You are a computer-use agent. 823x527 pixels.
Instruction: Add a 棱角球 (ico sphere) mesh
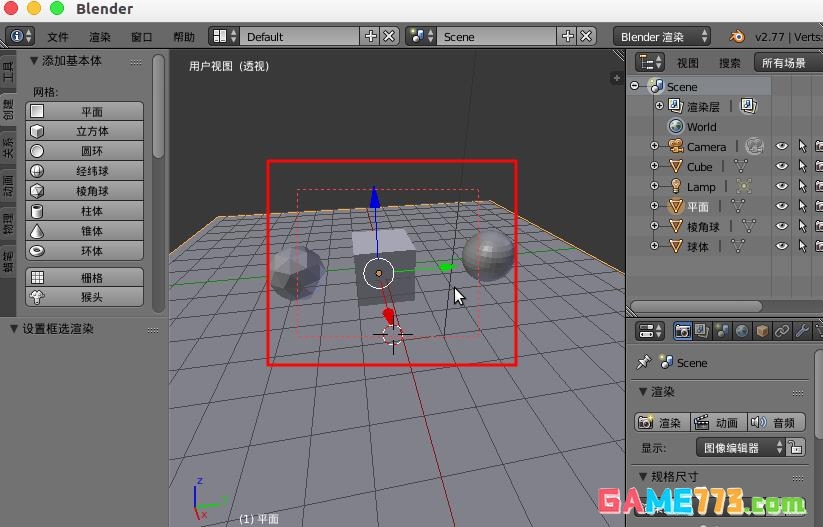[85, 191]
